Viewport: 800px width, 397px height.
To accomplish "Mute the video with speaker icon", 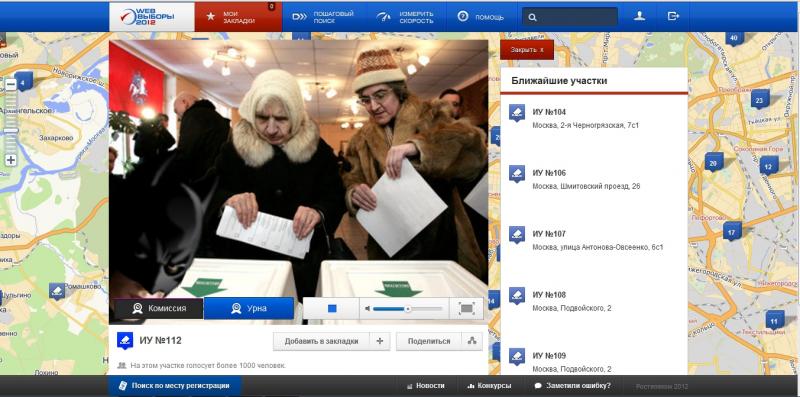I will 367,309.
